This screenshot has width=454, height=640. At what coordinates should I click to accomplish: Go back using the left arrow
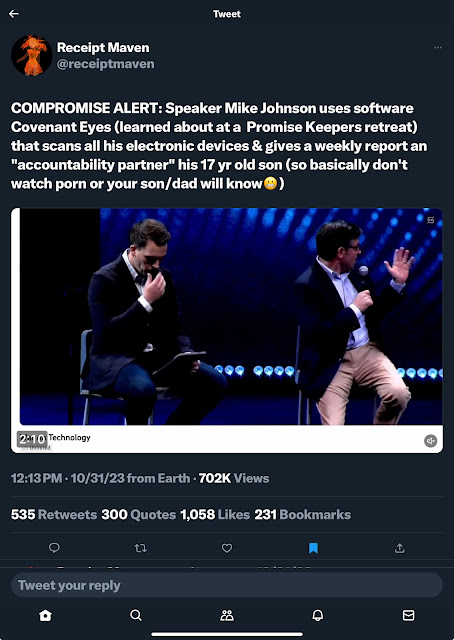point(14,14)
